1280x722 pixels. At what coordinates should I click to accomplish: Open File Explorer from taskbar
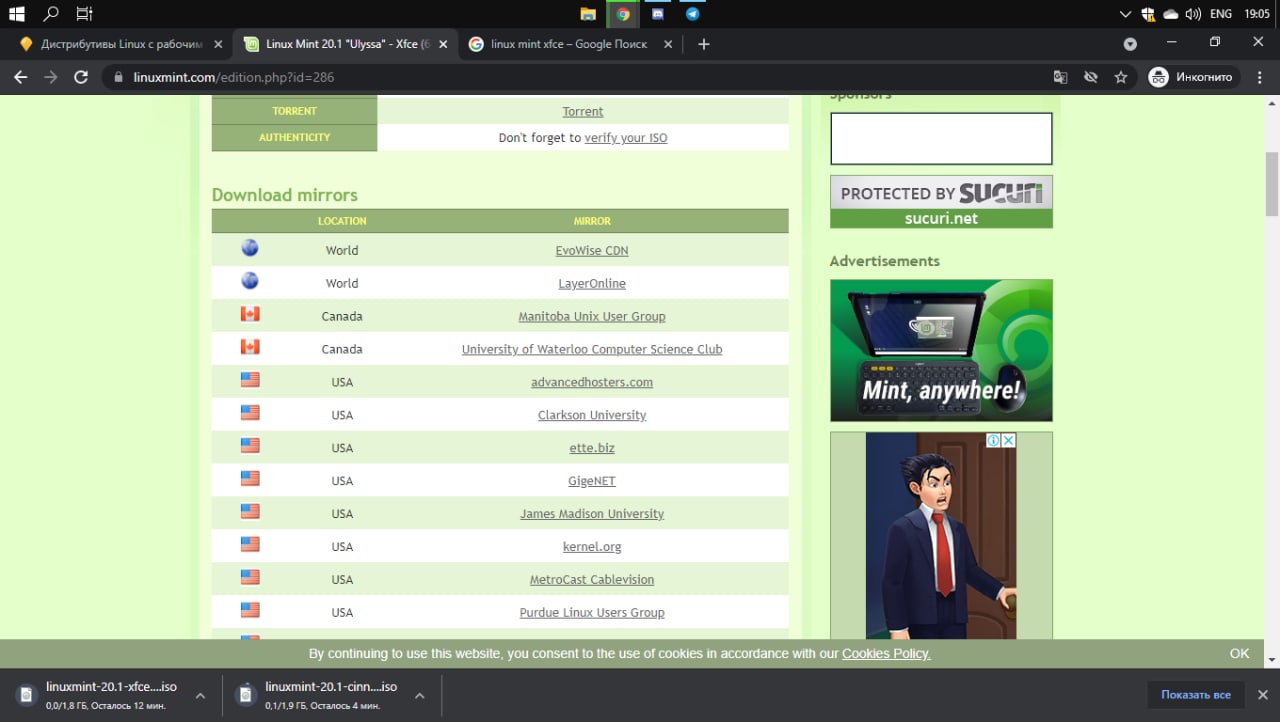pyautogui.click(x=588, y=14)
